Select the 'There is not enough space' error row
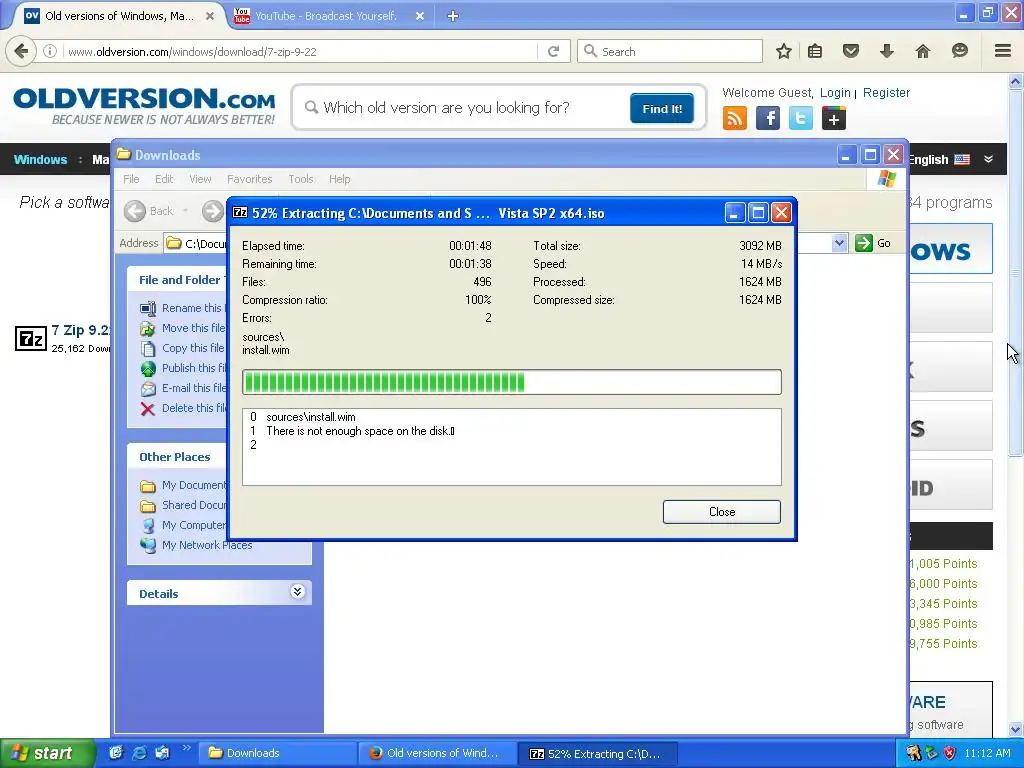The width and height of the screenshot is (1024, 768). pyautogui.click(x=511, y=431)
